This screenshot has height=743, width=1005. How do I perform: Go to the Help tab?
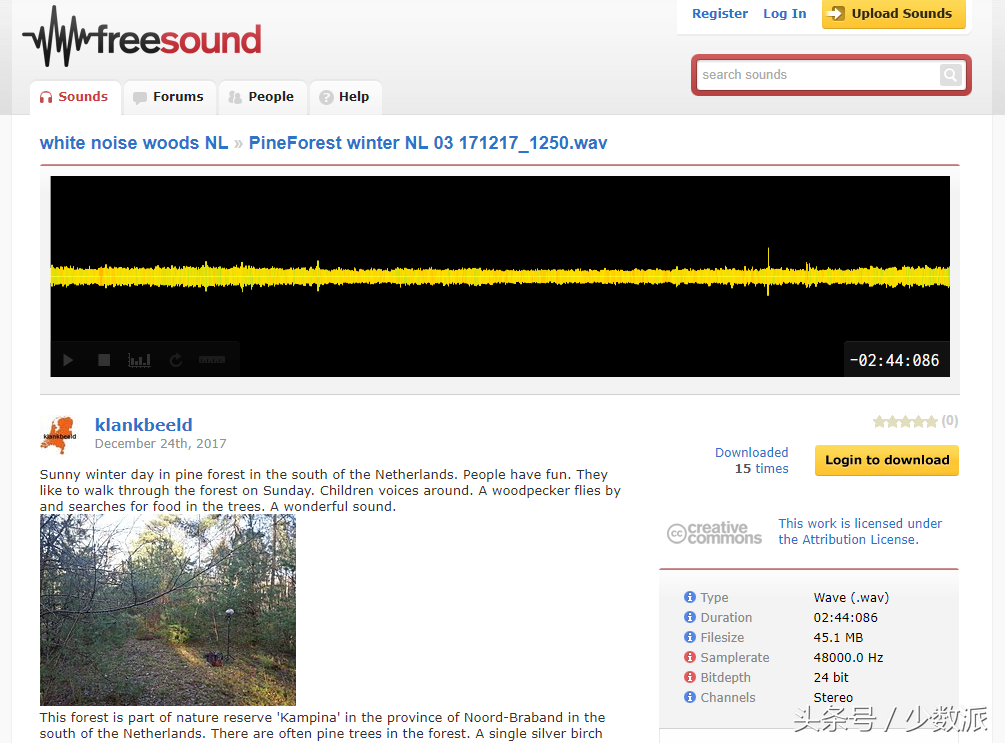click(x=345, y=97)
